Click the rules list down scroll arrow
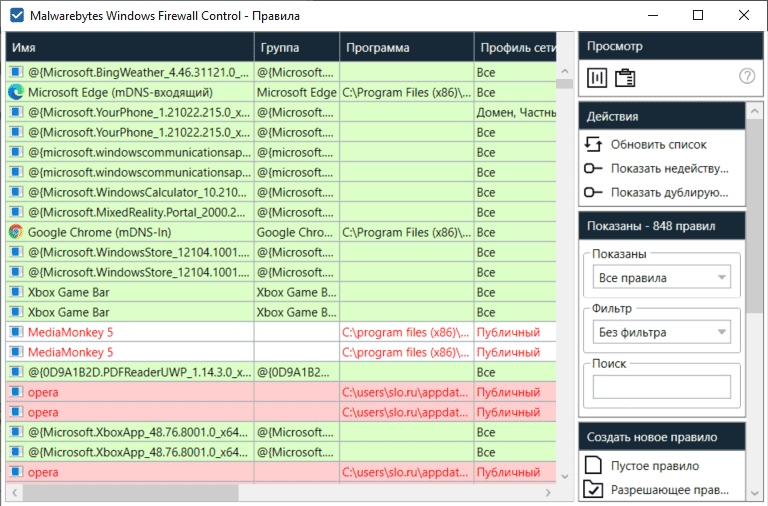This screenshot has width=768, height=506. pos(565,476)
